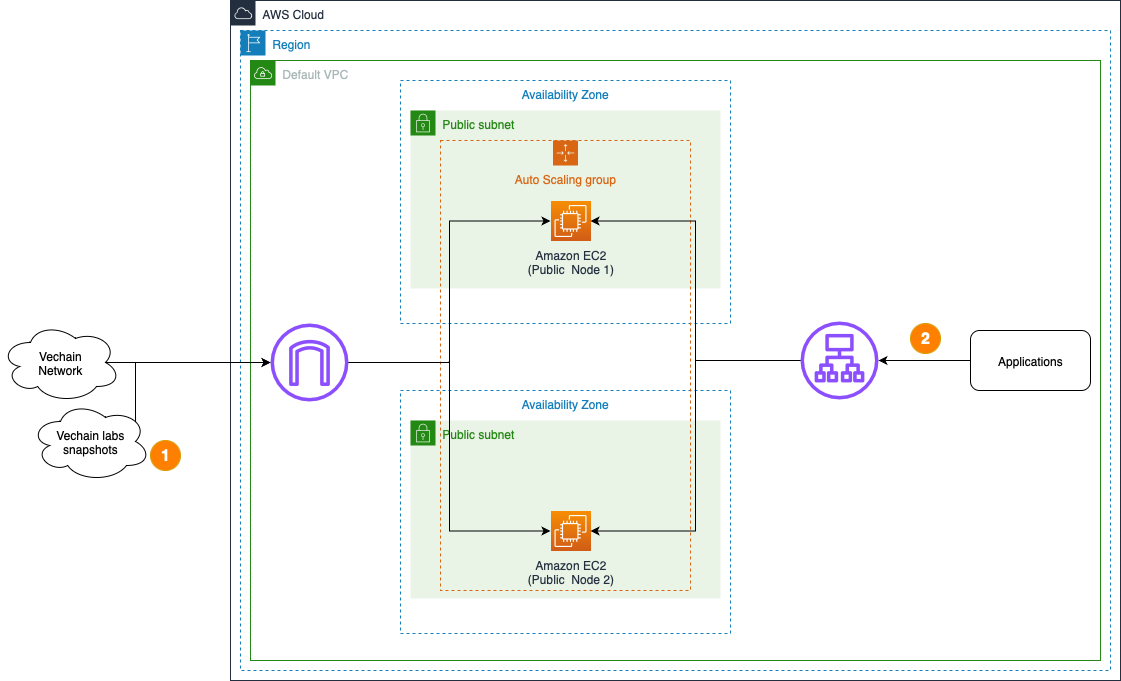The height and width of the screenshot is (681, 1121).
Task: Click the upper Public subnet lock icon
Action: [423, 124]
